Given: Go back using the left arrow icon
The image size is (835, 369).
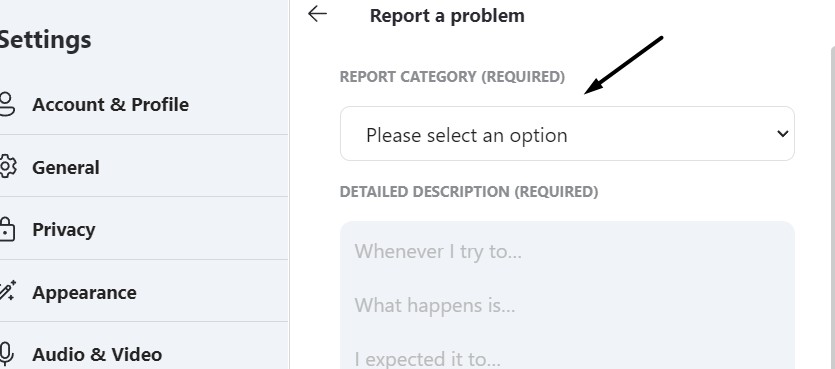Looking at the screenshot, I should (x=317, y=14).
